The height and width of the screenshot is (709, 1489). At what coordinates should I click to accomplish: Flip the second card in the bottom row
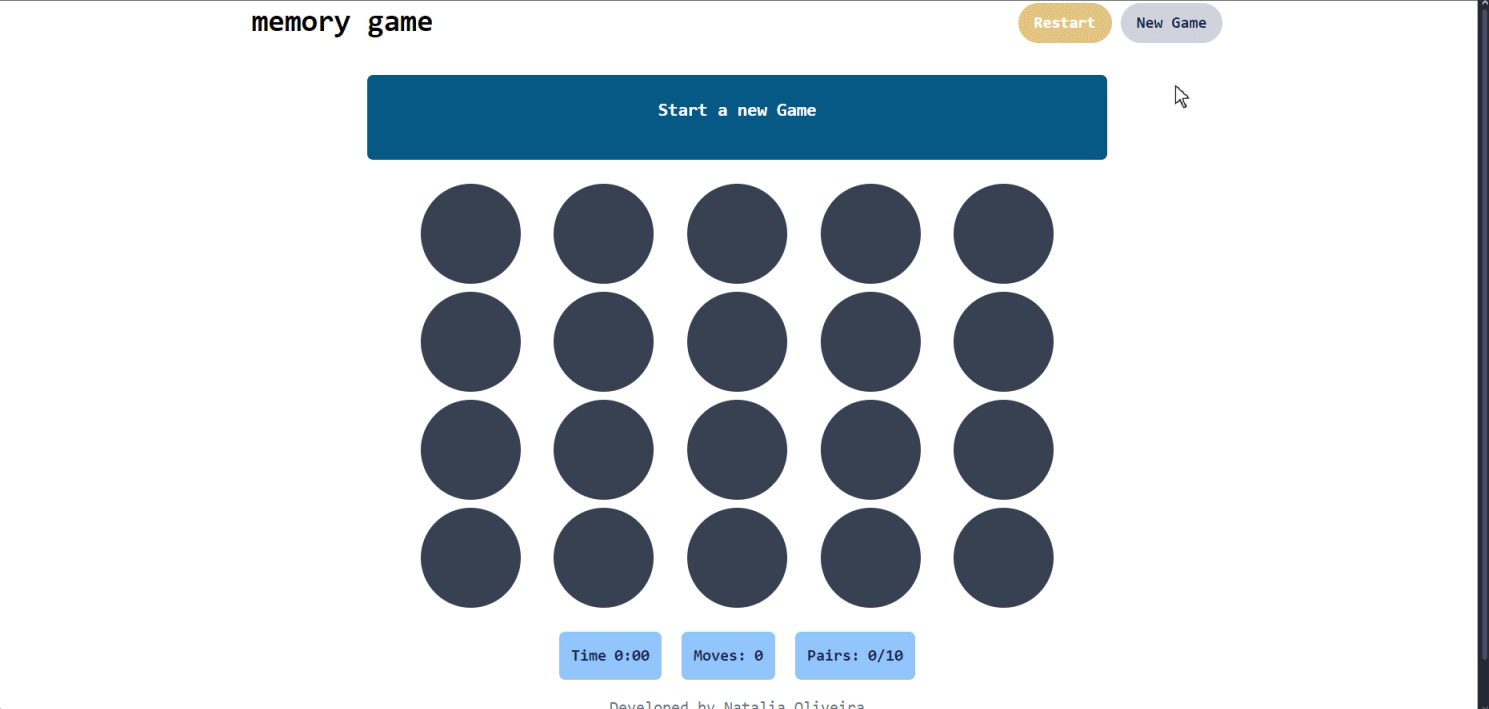pyautogui.click(x=603, y=558)
